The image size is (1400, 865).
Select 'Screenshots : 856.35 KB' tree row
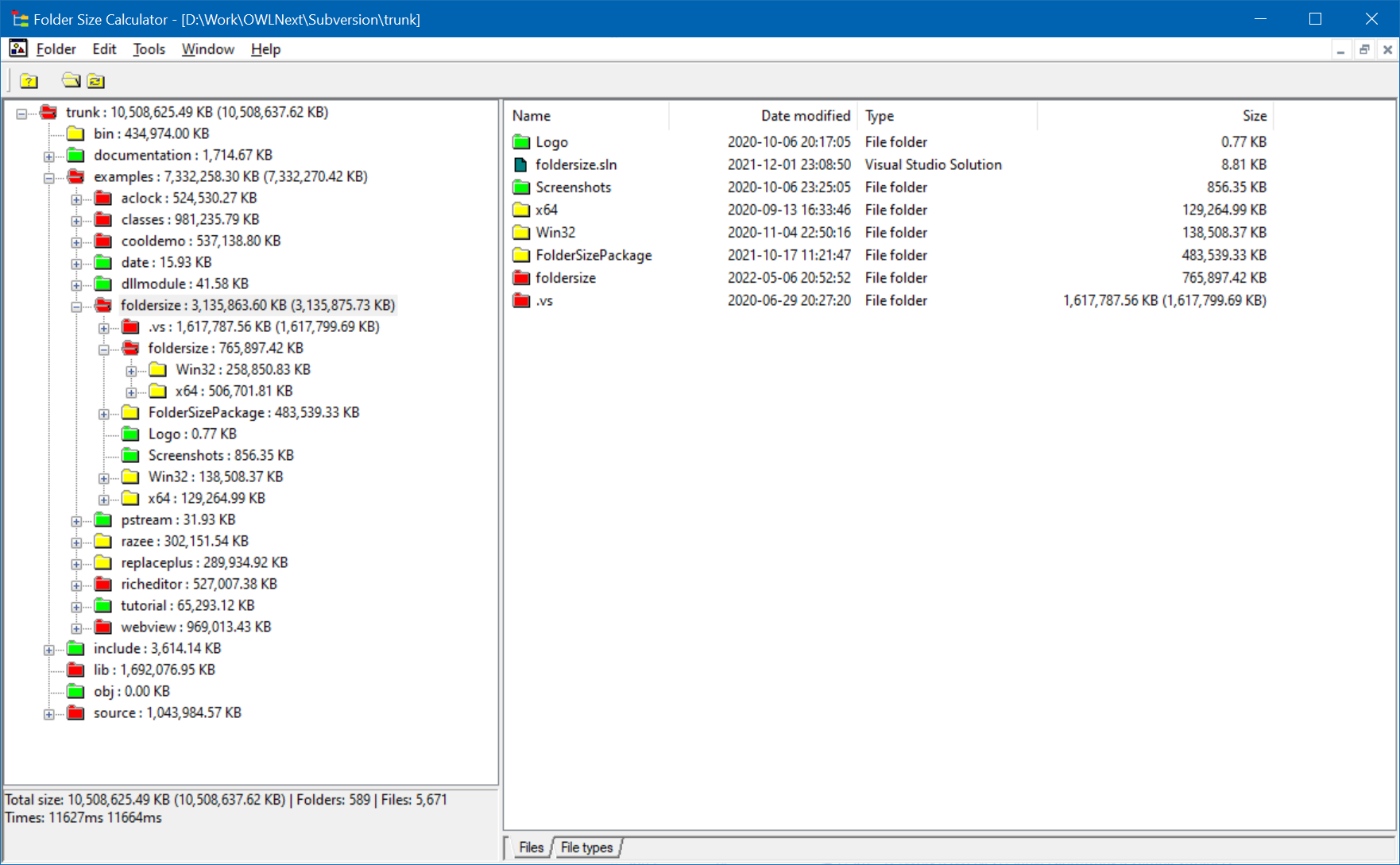point(221,455)
